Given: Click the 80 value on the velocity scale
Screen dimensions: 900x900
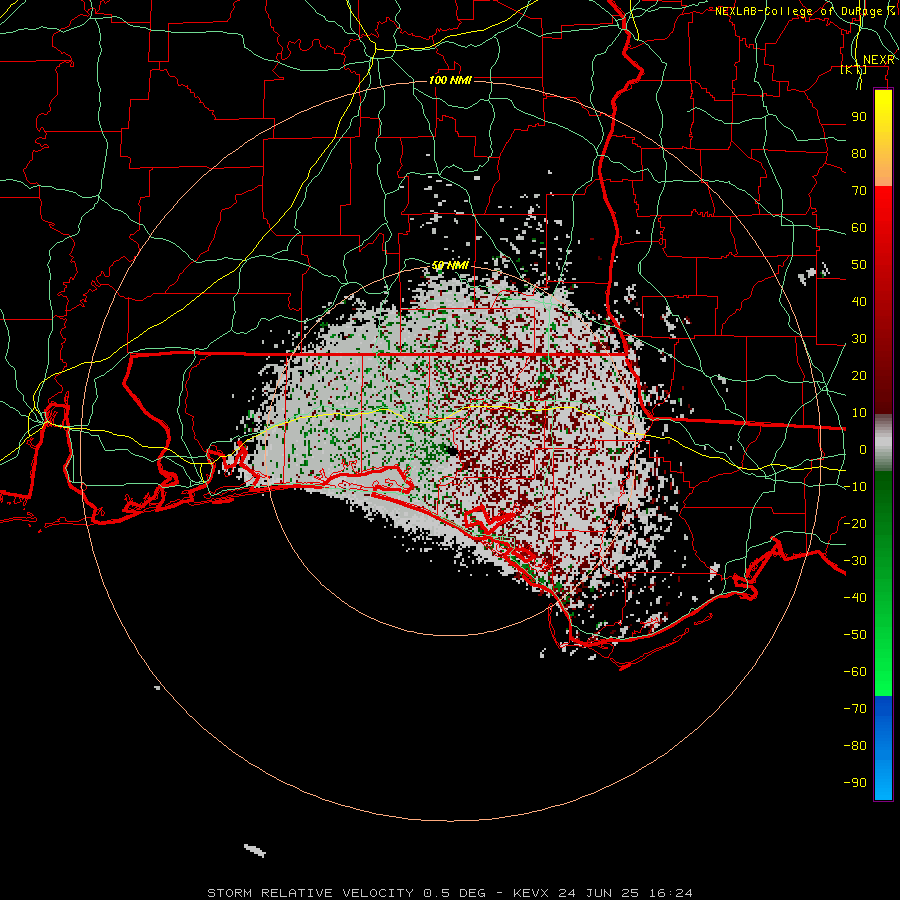Looking at the screenshot, I should pos(859,153).
